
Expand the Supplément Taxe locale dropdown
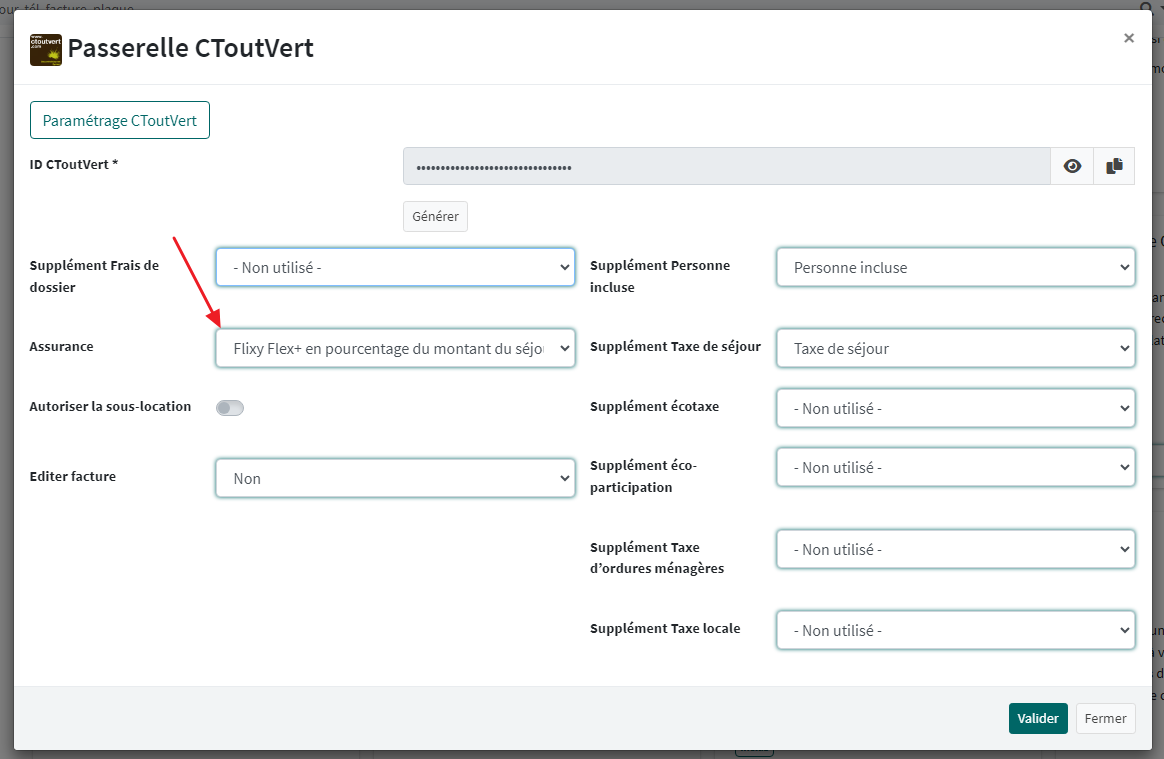955,631
